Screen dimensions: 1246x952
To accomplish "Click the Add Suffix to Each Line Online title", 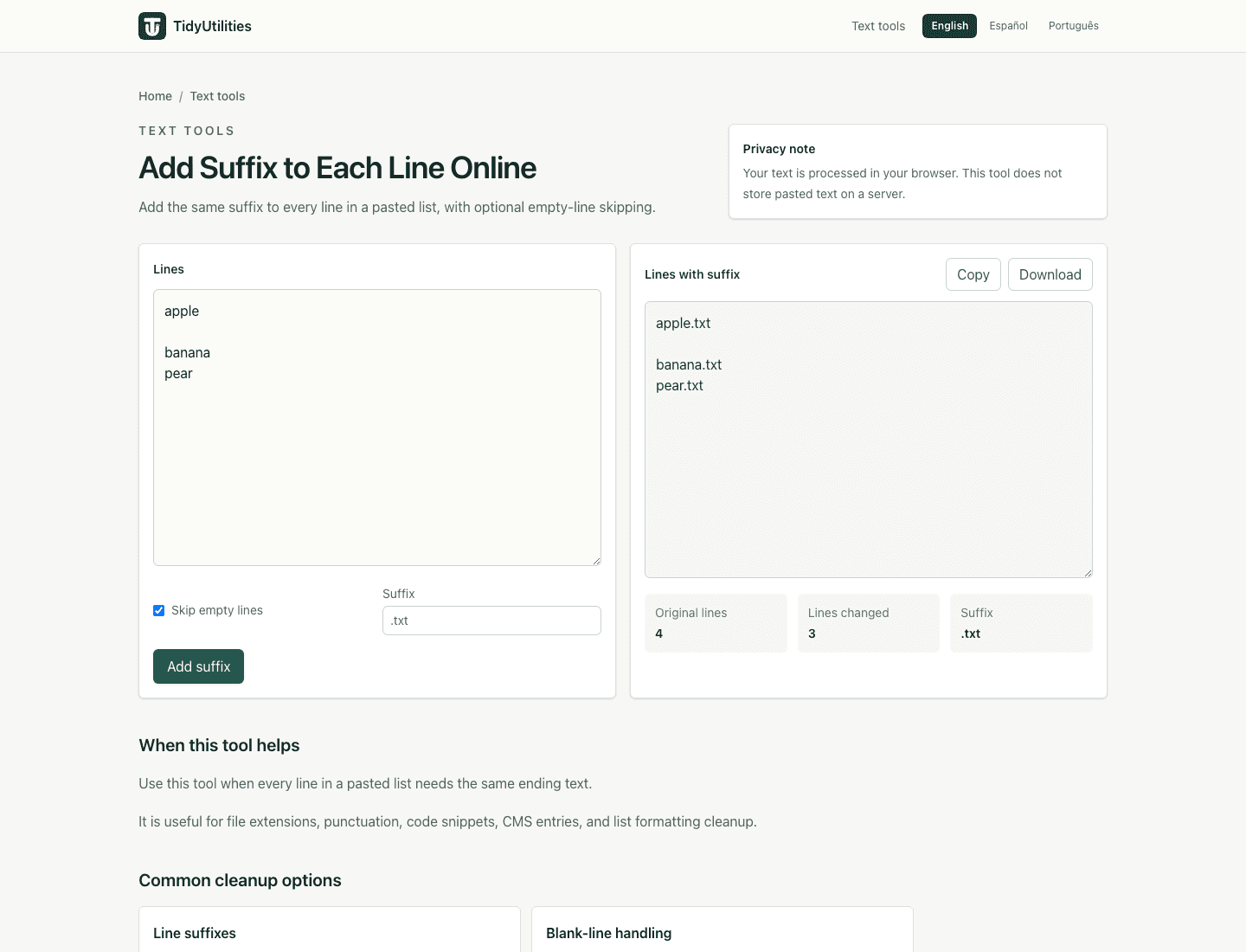I will pos(337,168).
